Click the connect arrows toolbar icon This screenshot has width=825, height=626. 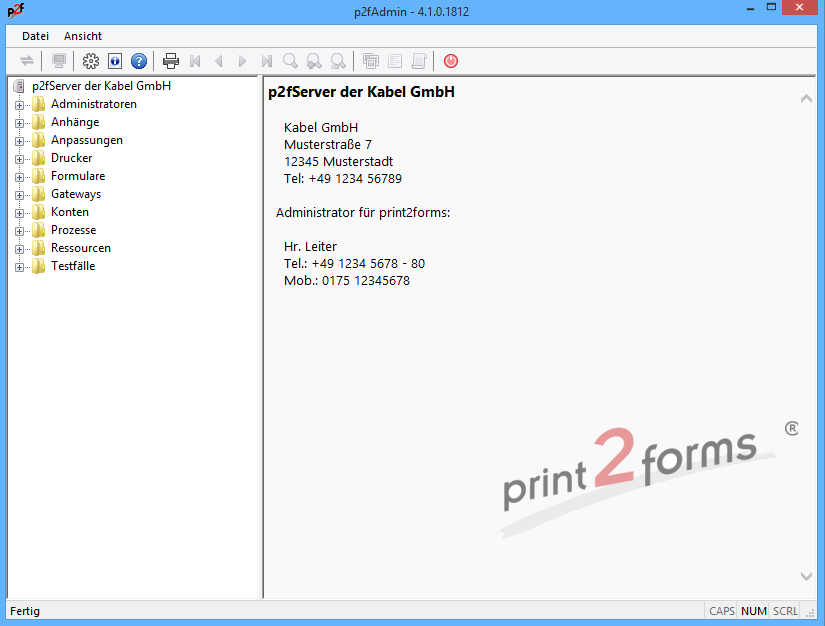tap(27, 61)
